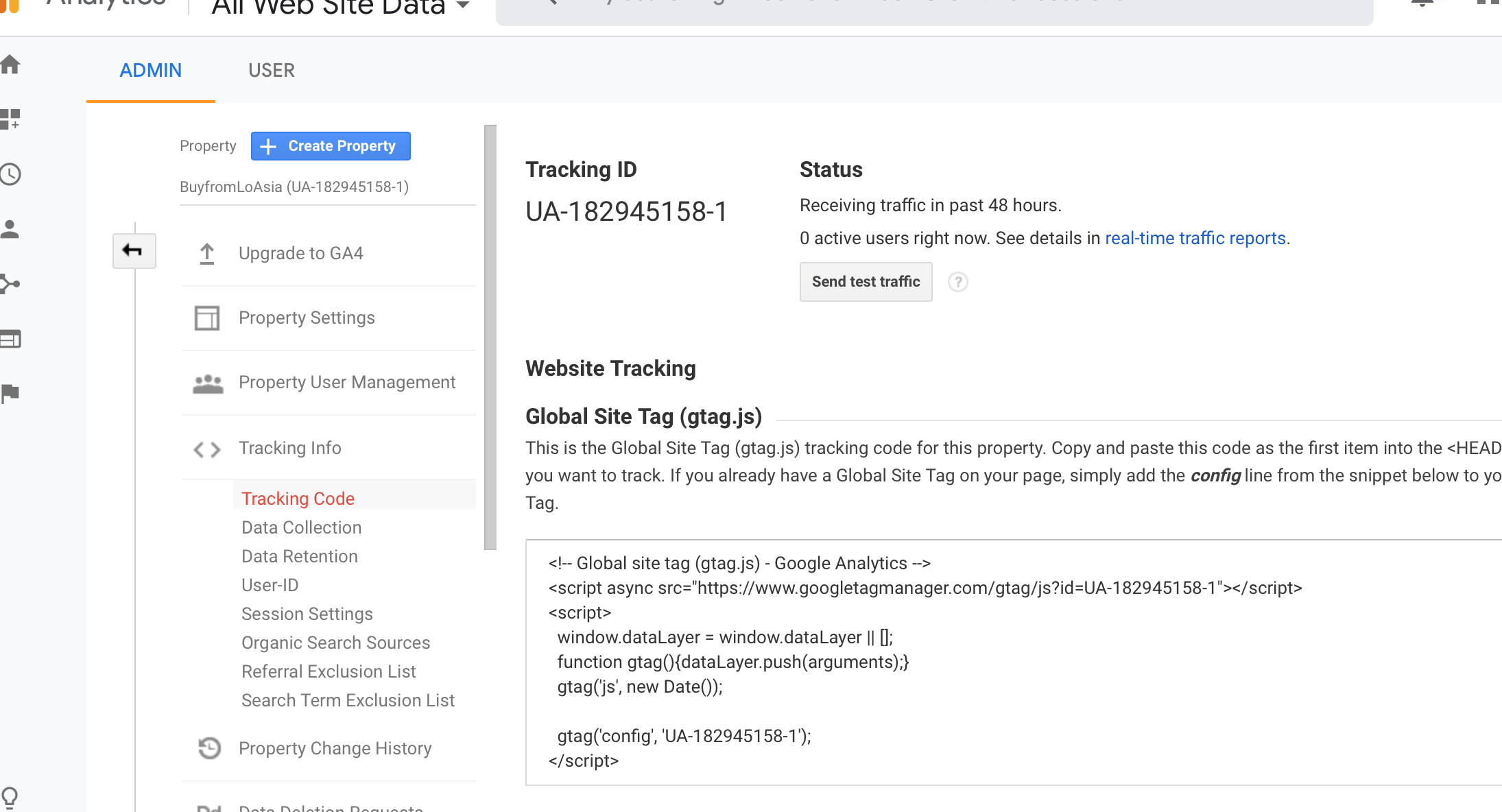Click the back arrow button beside the property column
This screenshot has width=1502, height=812.
tap(134, 250)
